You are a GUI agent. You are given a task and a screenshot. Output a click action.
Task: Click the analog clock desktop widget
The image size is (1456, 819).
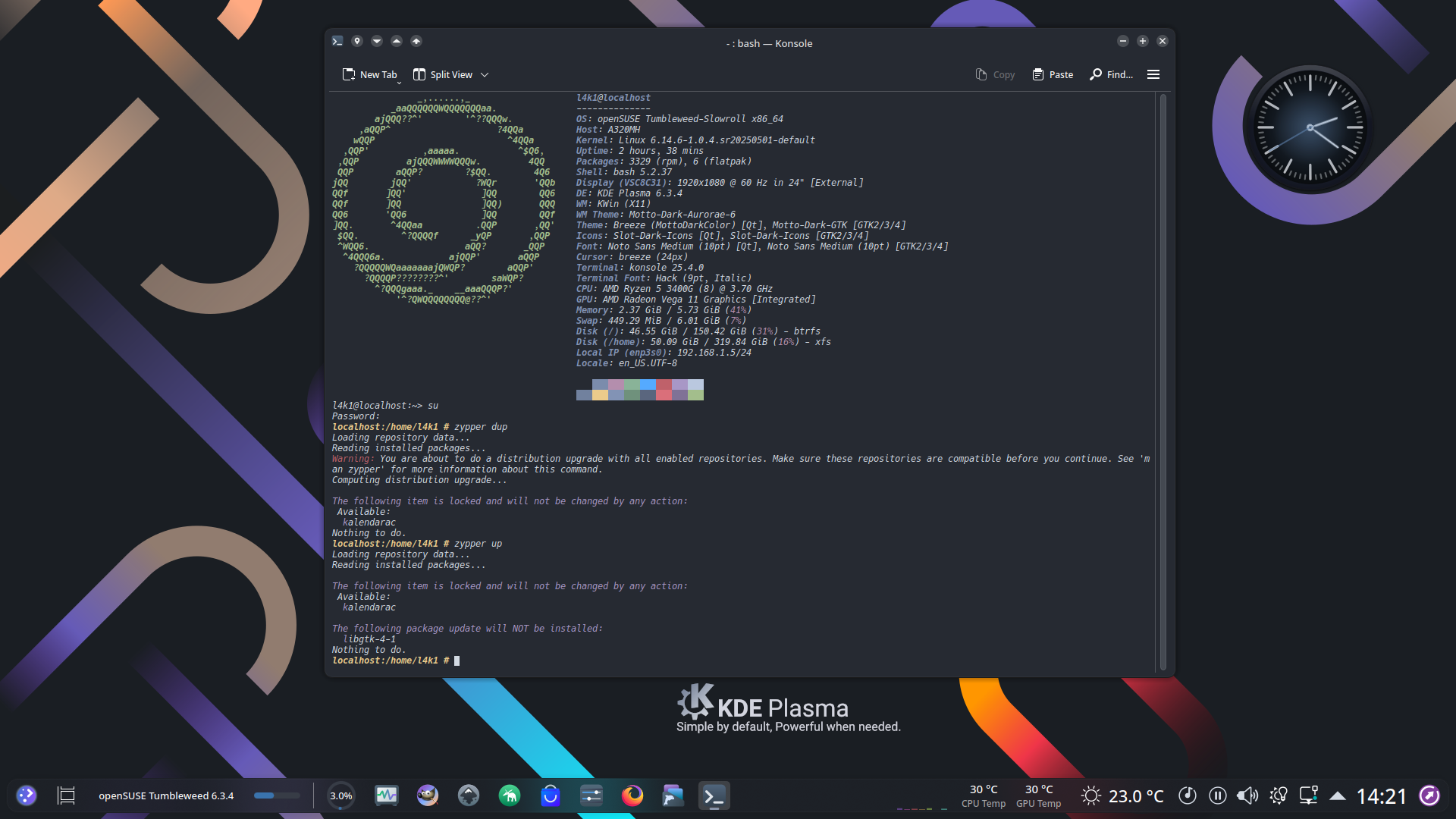tap(1310, 127)
